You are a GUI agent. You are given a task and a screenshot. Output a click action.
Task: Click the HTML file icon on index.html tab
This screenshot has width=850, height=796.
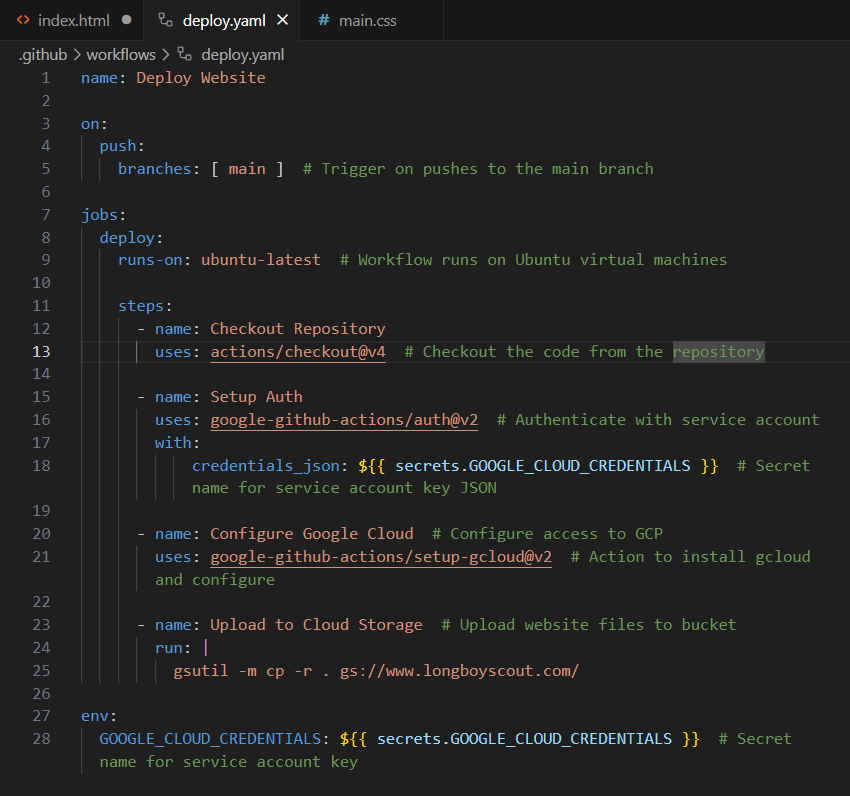pyautogui.click(x=23, y=20)
